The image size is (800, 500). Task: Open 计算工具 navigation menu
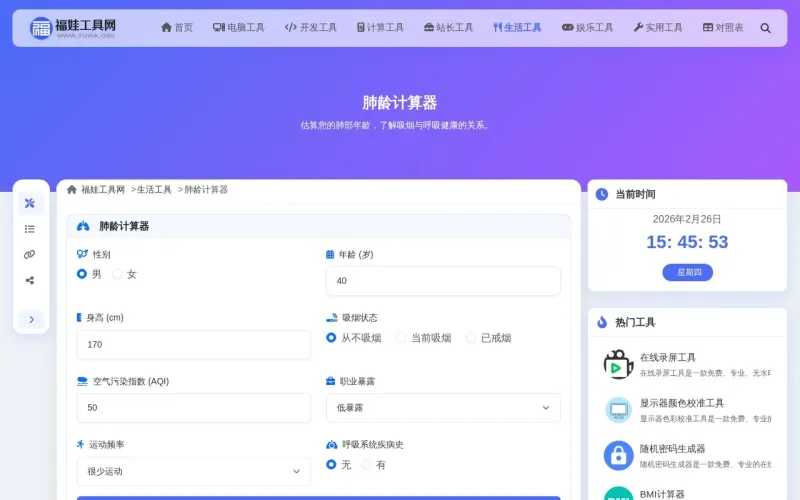[380, 28]
